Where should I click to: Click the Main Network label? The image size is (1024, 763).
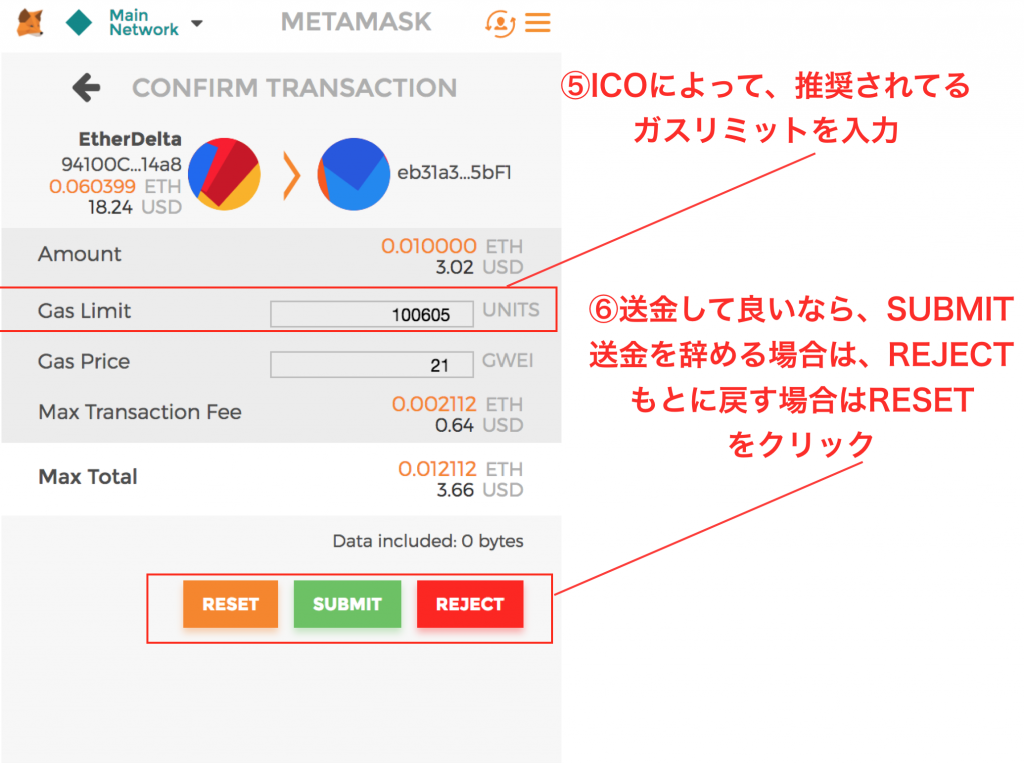(x=143, y=23)
